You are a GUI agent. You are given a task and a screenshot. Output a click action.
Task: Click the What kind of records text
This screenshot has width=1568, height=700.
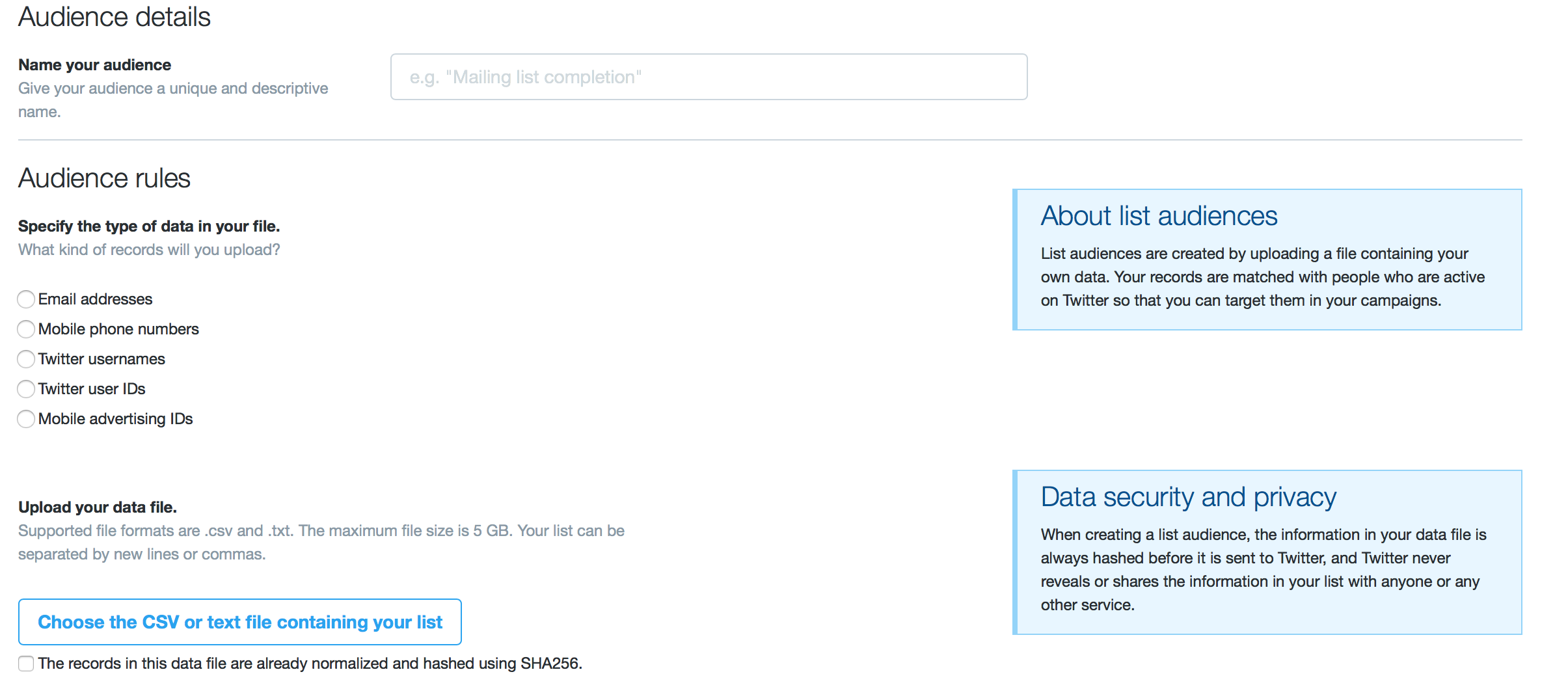click(x=149, y=250)
